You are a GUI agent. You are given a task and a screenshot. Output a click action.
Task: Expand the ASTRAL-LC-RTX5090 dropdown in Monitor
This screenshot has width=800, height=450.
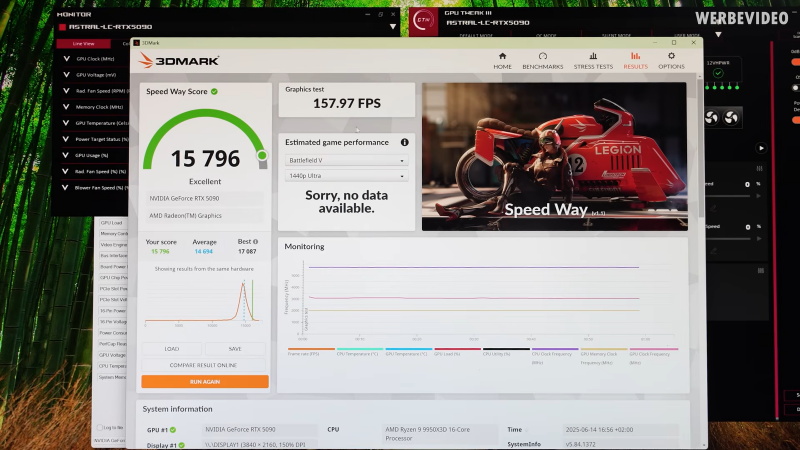click(393, 27)
